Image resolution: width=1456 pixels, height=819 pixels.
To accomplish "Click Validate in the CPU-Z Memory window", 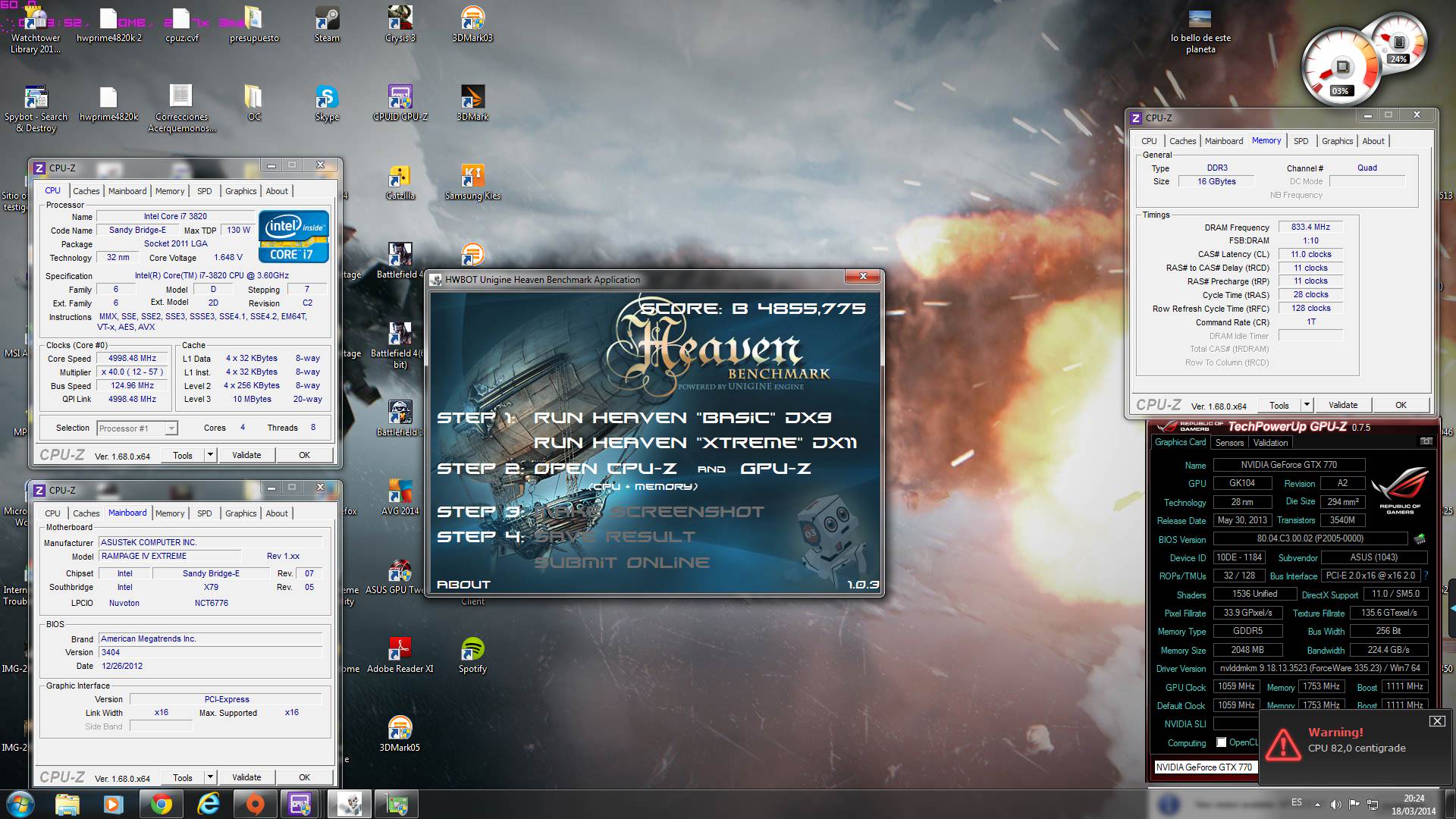I will (x=1343, y=405).
